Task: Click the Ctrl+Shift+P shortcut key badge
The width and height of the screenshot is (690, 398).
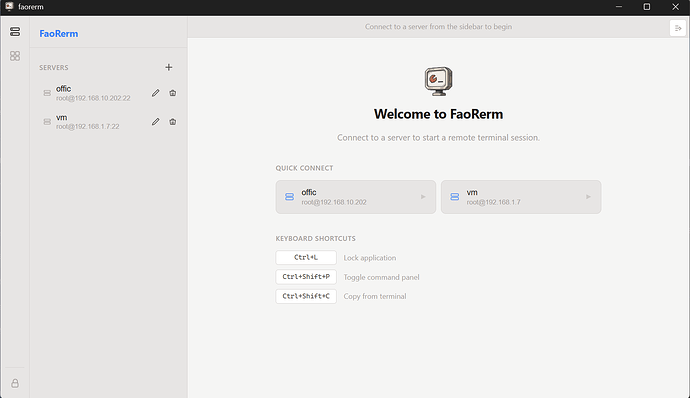Action: tap(306, 277)
